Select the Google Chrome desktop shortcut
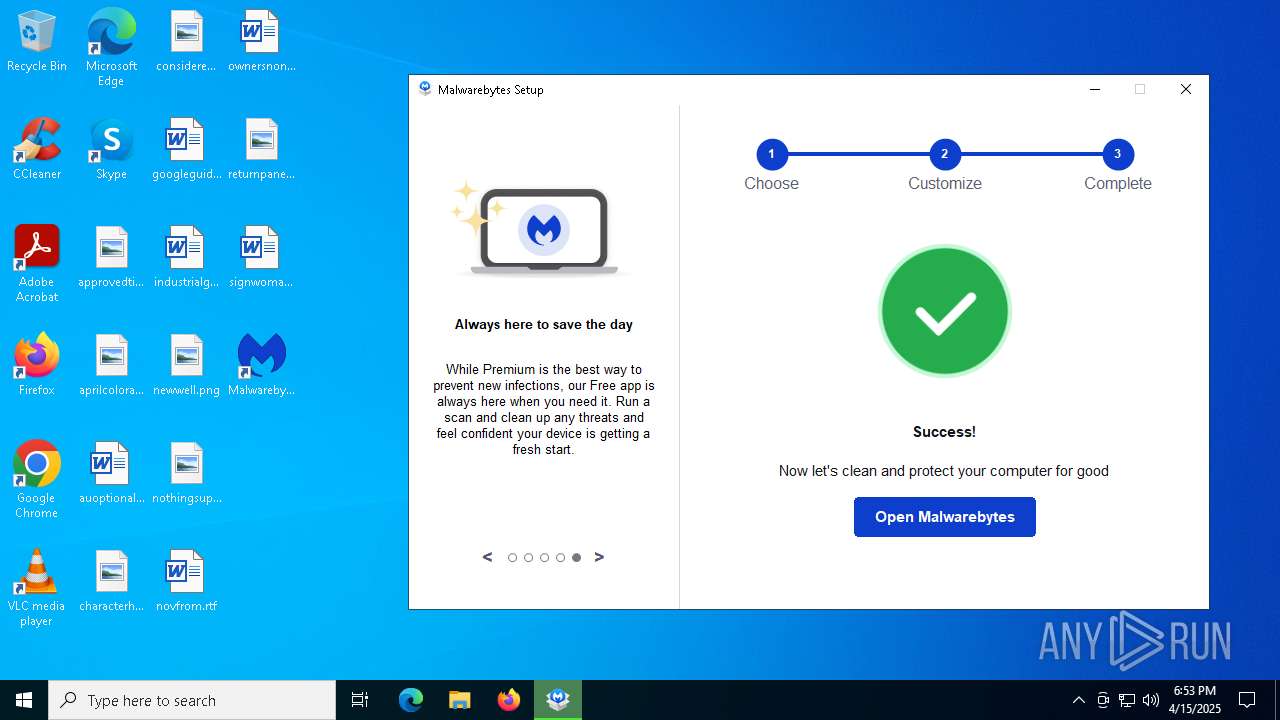The width and height of the screenshot is (1280, 720). pos(37,480)
